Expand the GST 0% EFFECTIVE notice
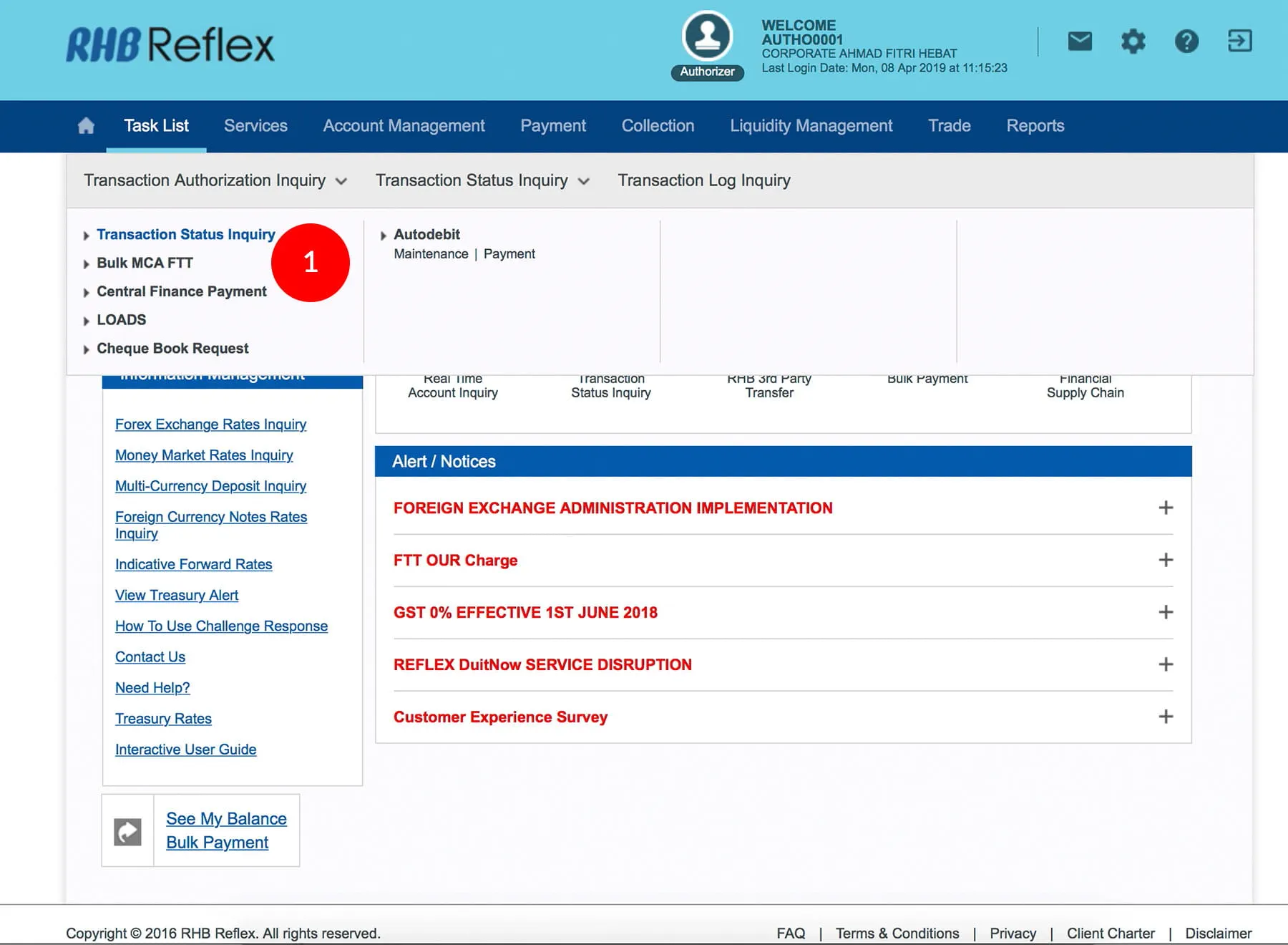This screenshot has height=945, width=1288. pyautogui.click(x=1166, y=612)
